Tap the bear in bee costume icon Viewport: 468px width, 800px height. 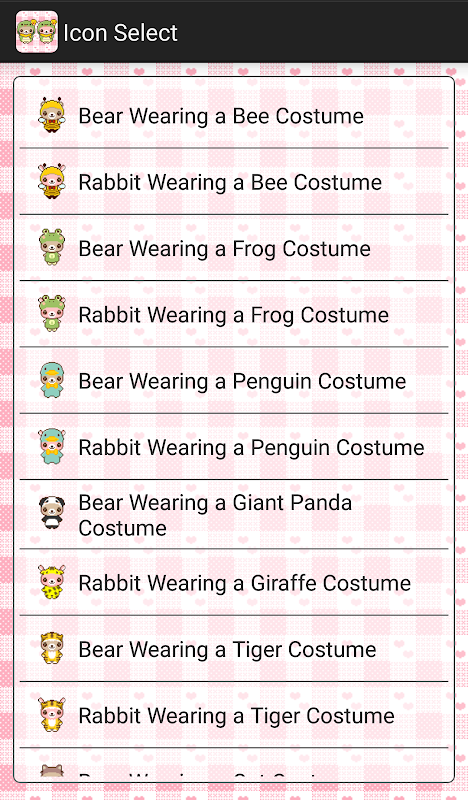[x=52, y=115]
